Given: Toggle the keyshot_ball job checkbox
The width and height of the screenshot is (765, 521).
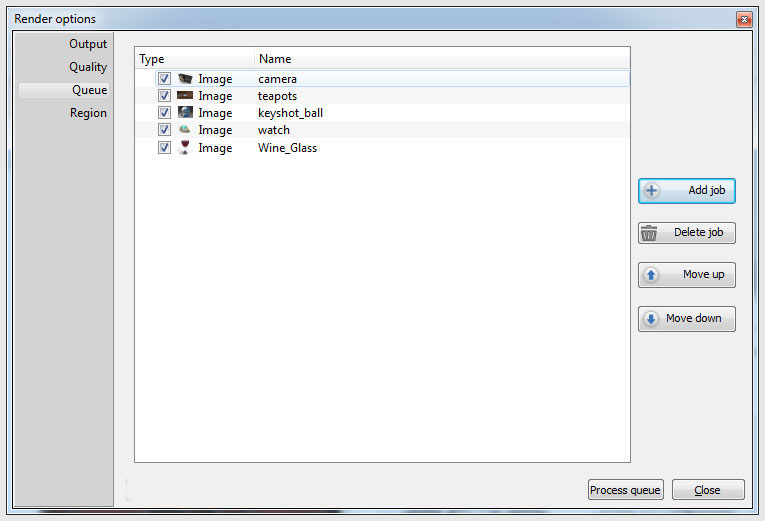Looking at the screenshot, I should [164, 113].
